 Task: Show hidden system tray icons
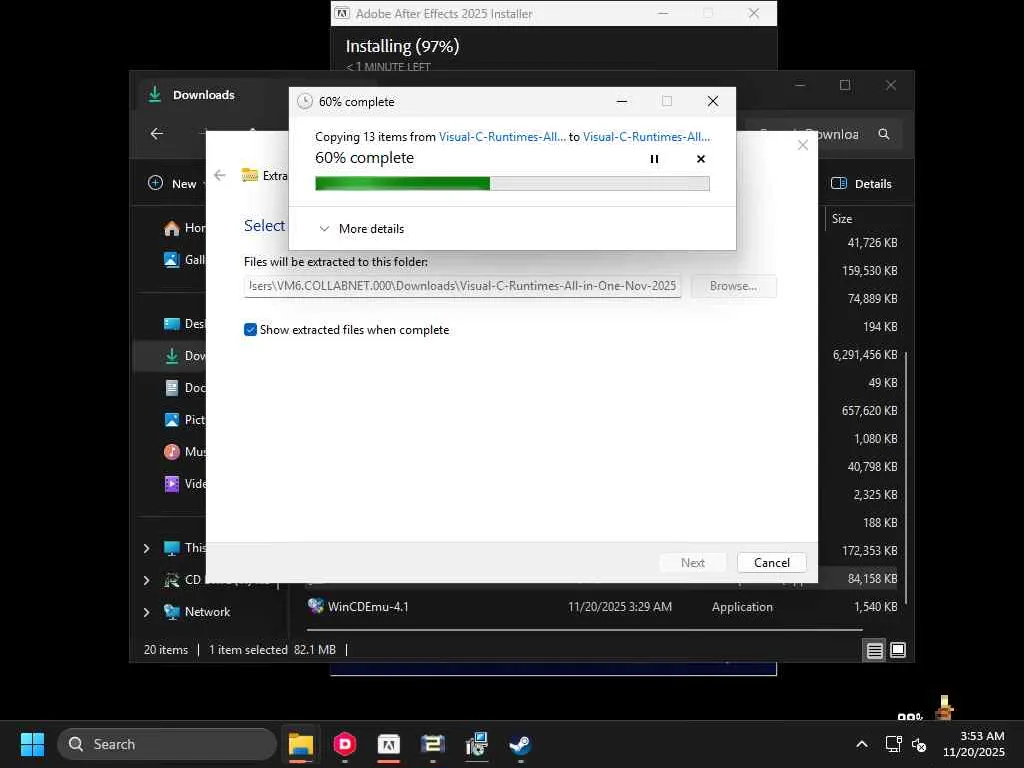click(x=862, y=744)
